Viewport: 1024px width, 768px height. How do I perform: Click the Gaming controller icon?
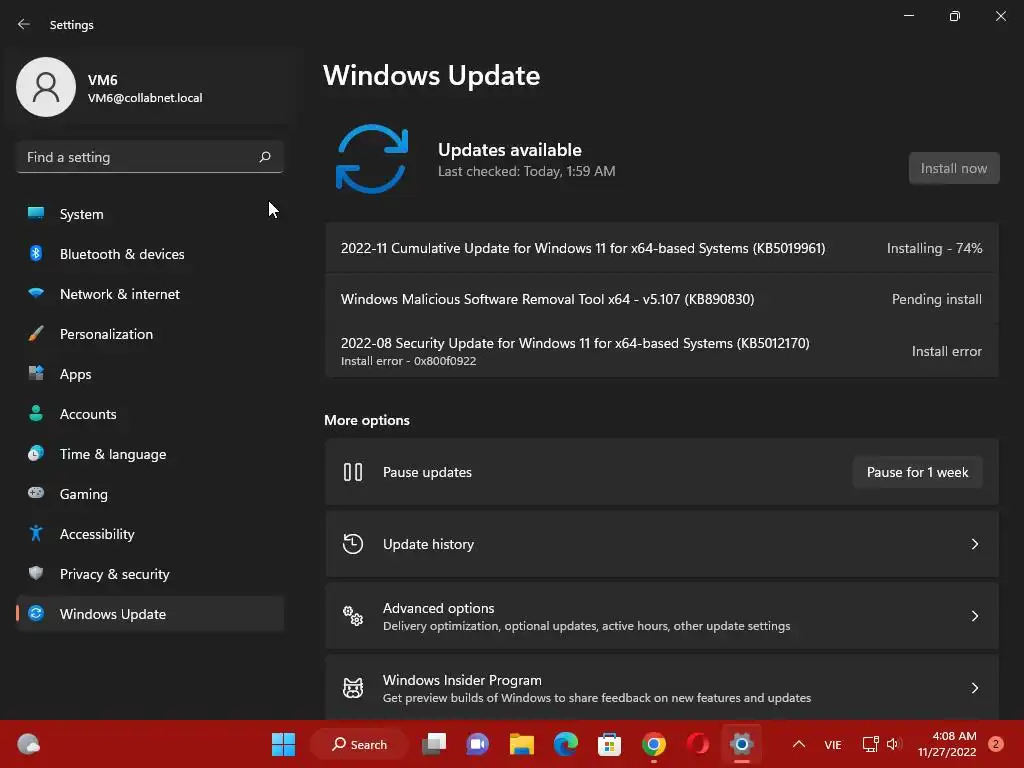coord(36,493)
